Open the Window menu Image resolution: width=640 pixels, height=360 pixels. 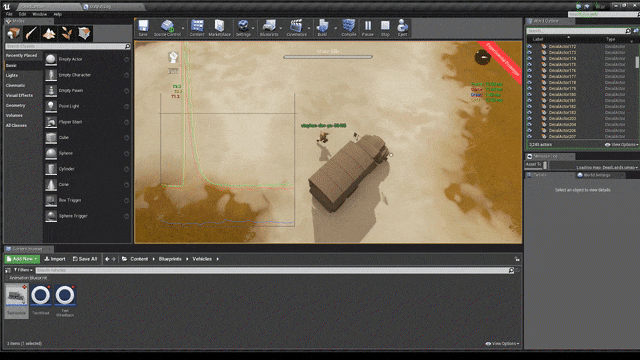tap(40, 14)
